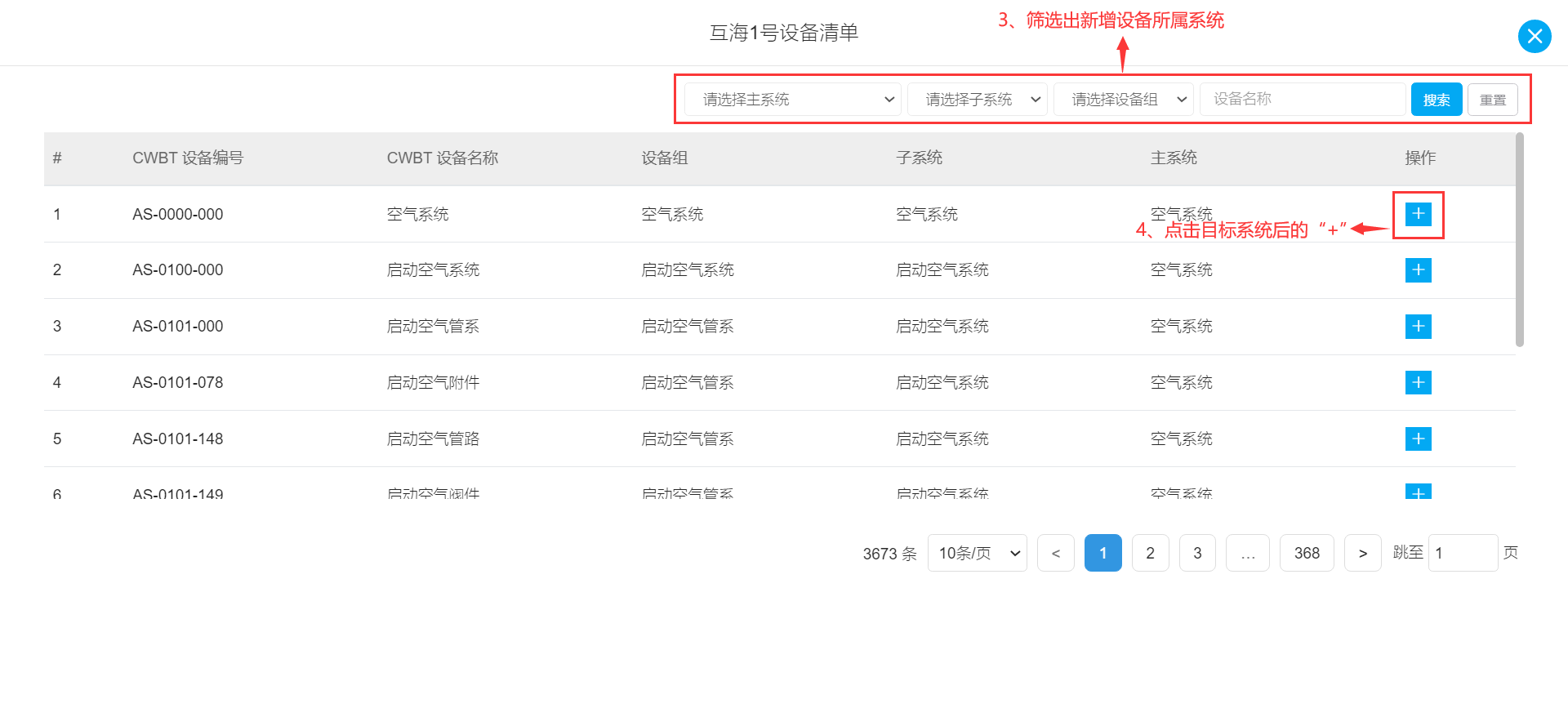Click the 操作 column header
1568x708 pixels.
coord(1420,158)
